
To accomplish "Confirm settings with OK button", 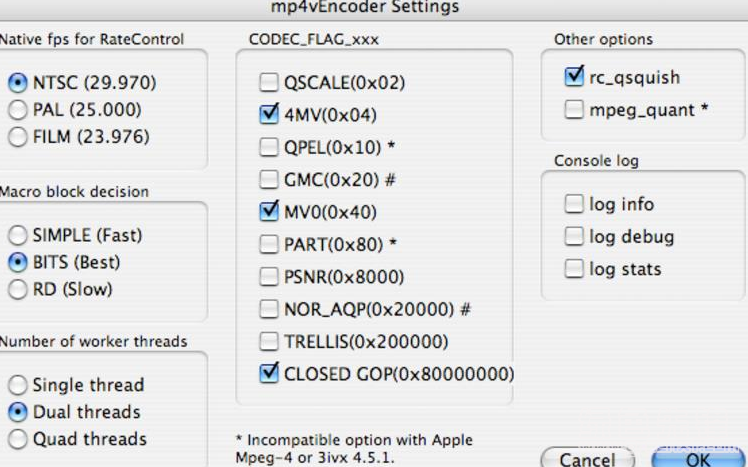I will [x=698, y=458].
